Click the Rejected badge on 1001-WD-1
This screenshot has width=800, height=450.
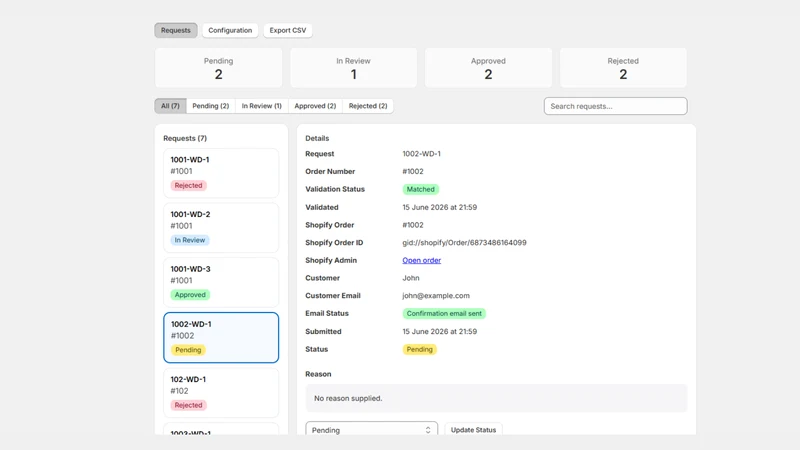tap(188, 185)
